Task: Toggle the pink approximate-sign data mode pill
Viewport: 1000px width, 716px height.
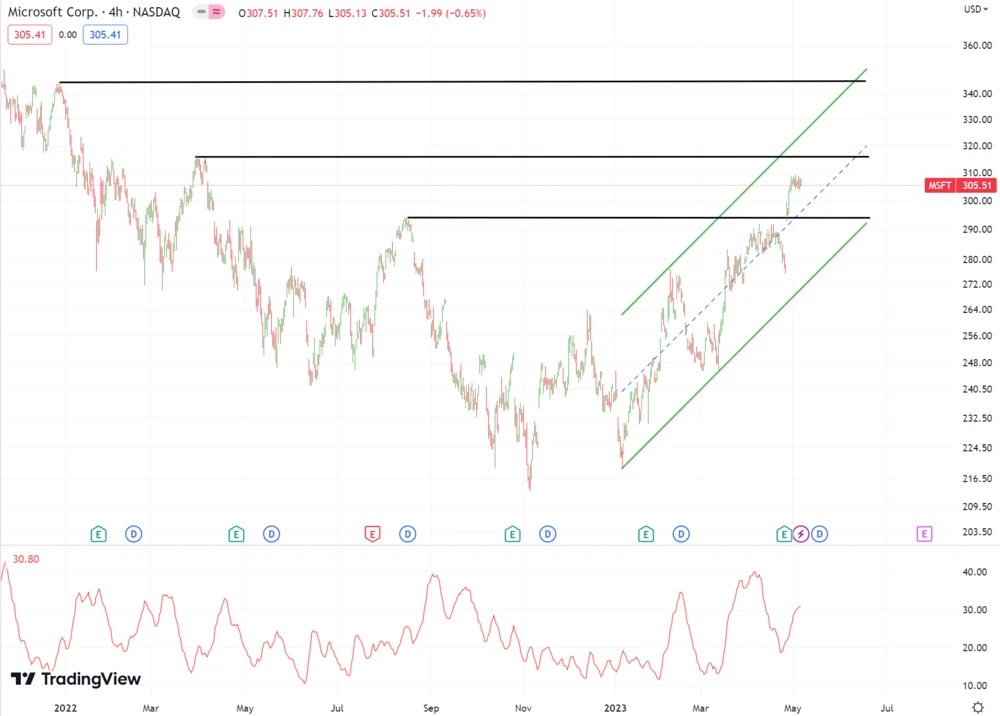Action: click(x=217, y=12)
